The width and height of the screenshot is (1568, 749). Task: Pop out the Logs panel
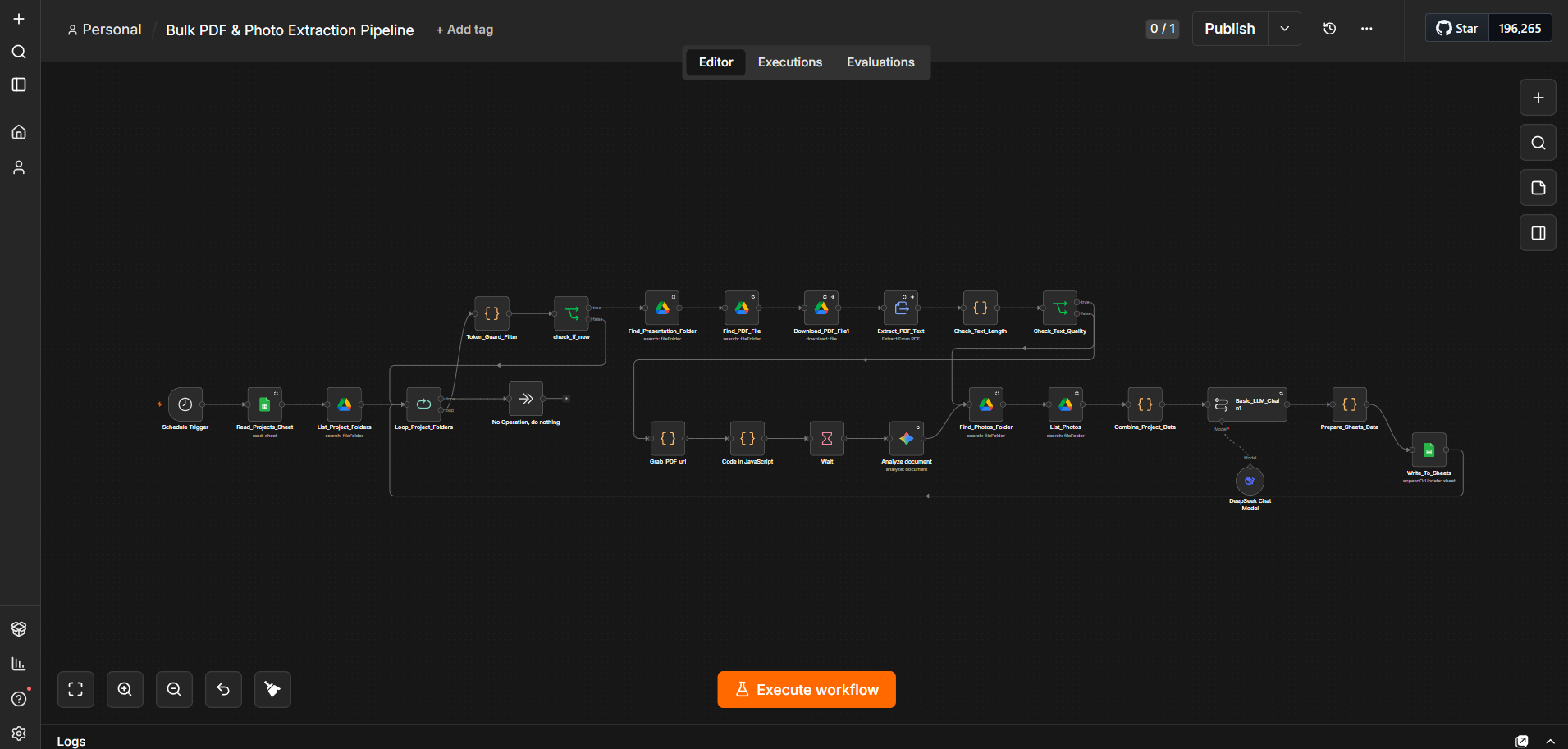point(1522,741)
